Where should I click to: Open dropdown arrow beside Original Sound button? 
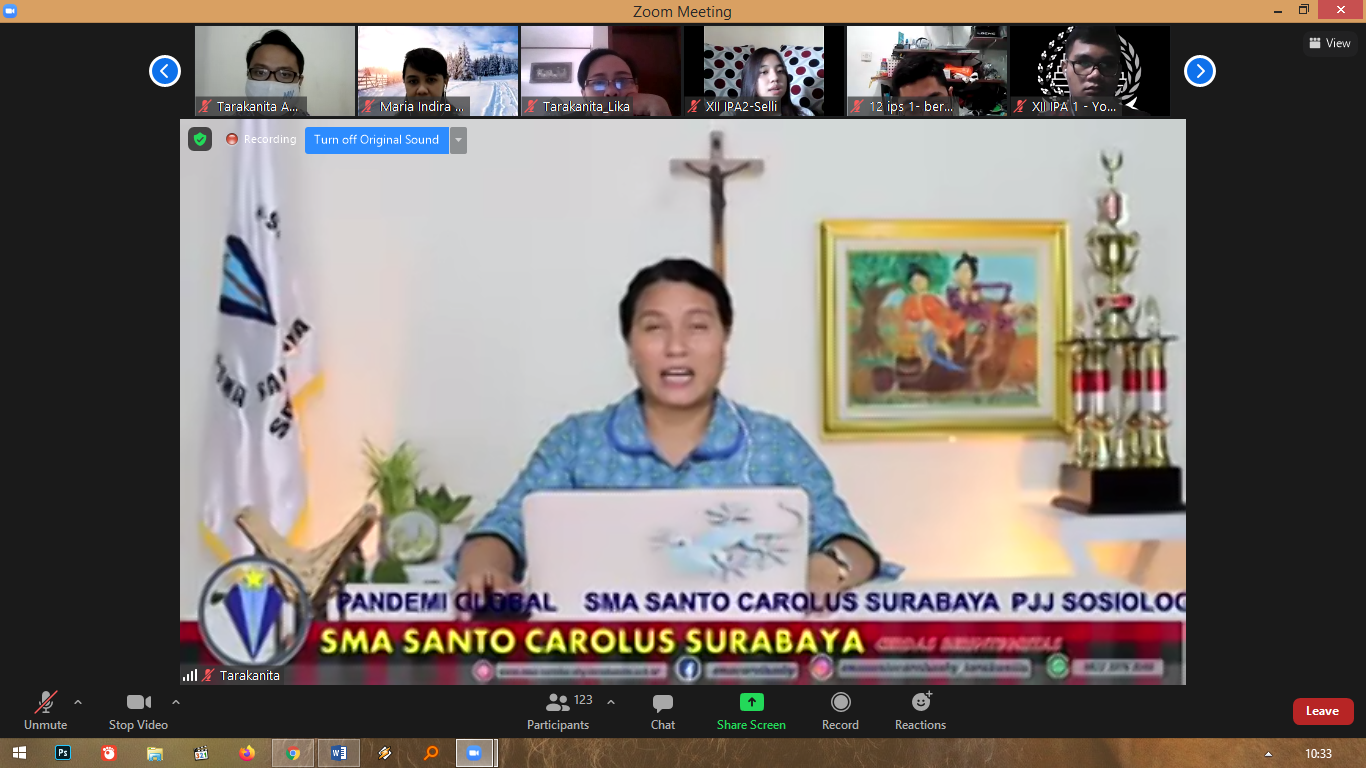point(458,140)
